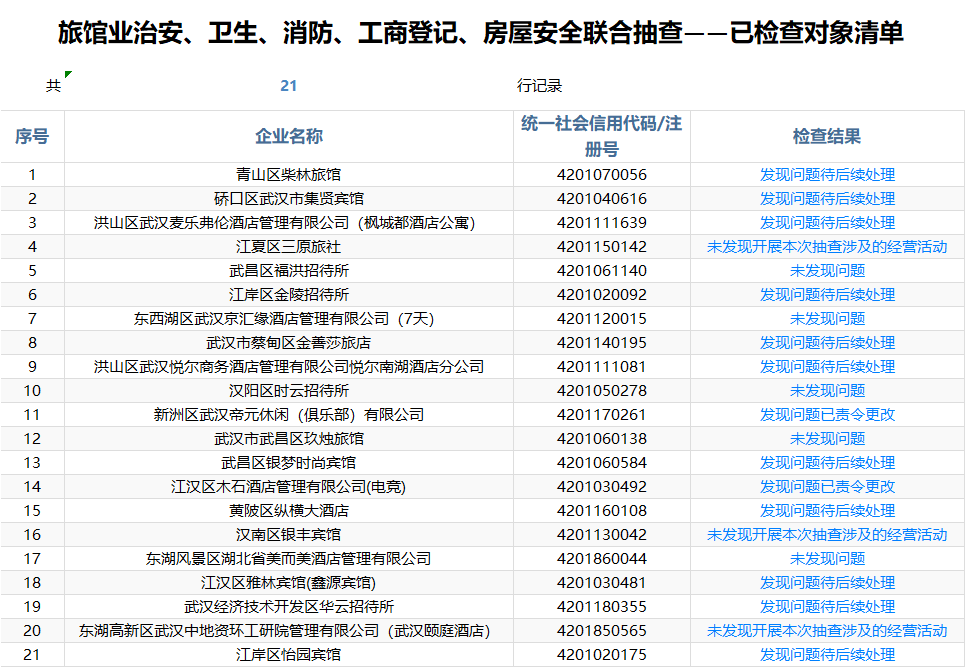The width and height of the screenshot is (965, 667).
Task: Open result link for 武汉市武昌区玖烛旅馆
Action: (x=827, y=439)
